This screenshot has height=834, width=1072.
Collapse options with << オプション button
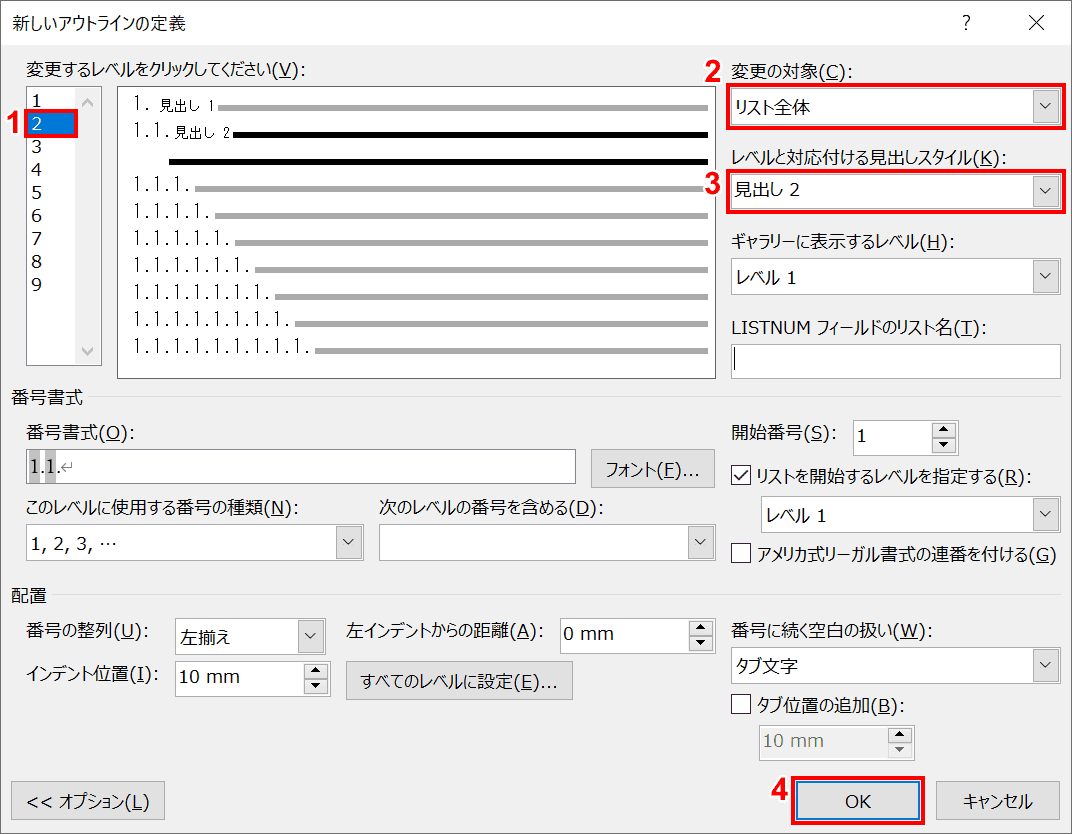pos(88,801)
